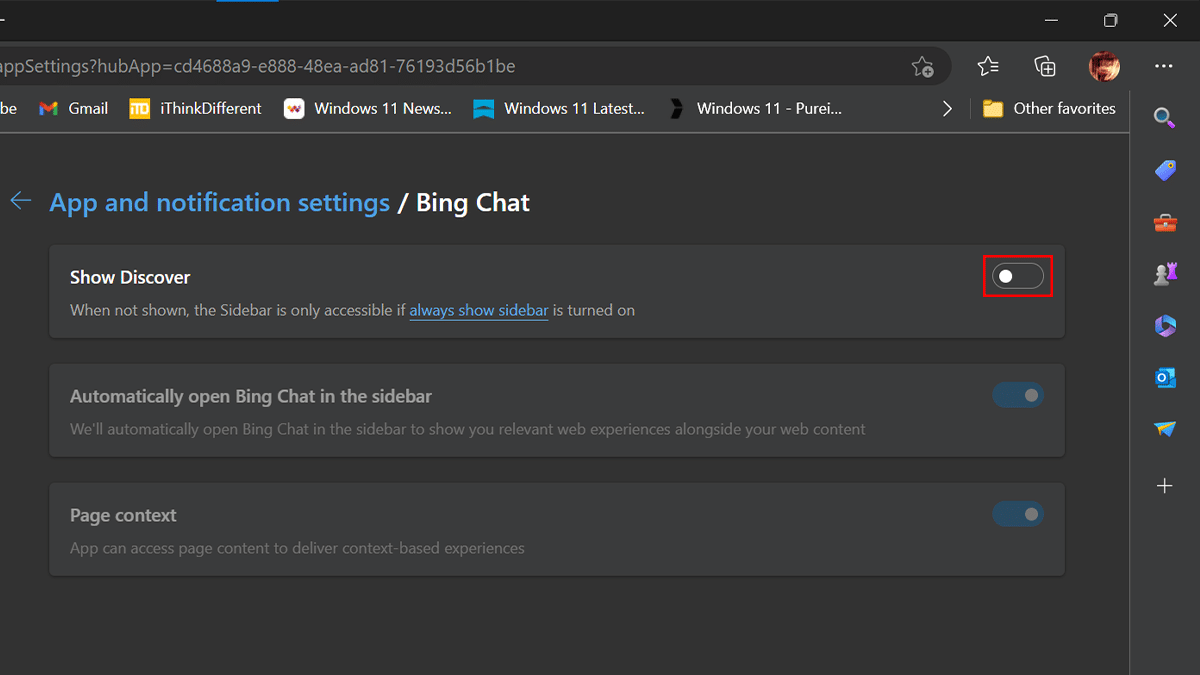
Task: Toggle the Page context switch
Action: (1017, 514)
